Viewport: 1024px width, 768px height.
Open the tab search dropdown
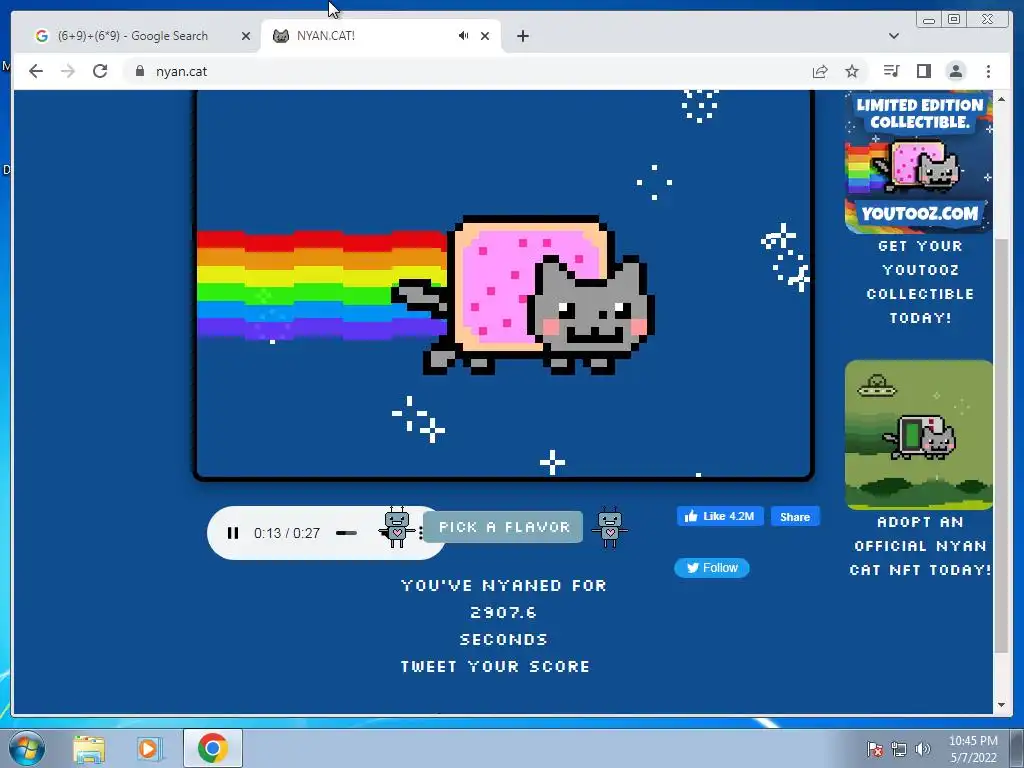894,36
